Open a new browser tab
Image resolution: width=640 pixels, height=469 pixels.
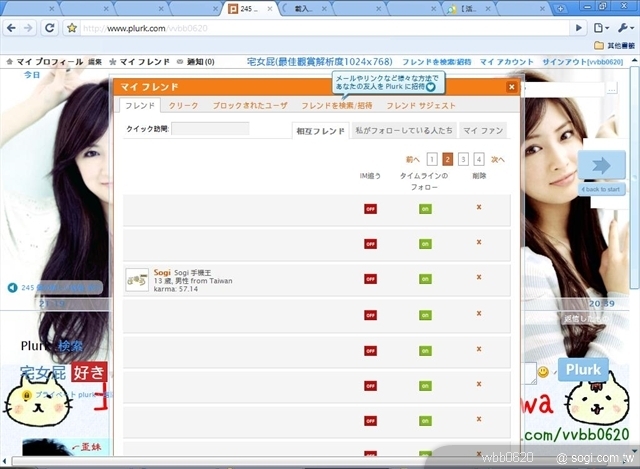pos(560,9)
